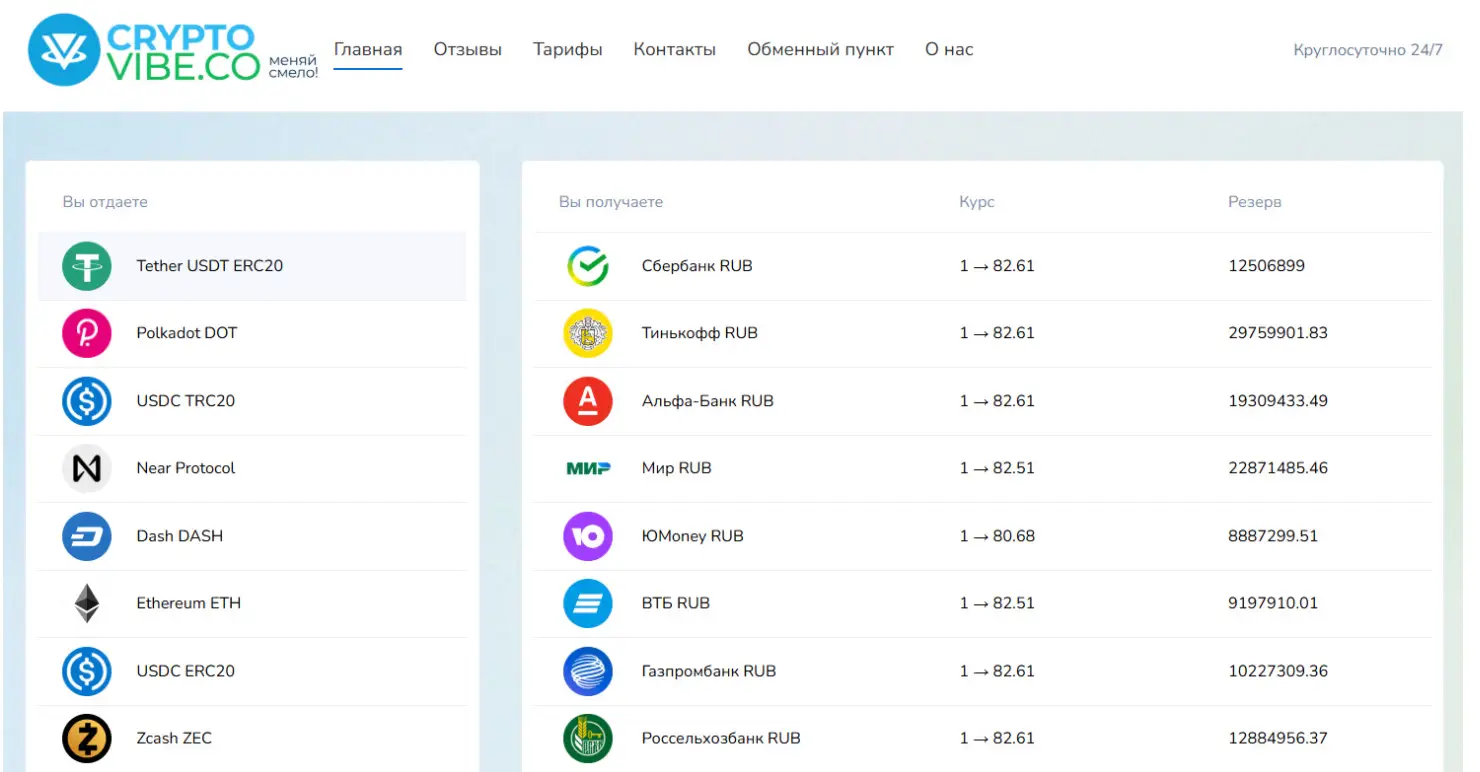Navigate to Контакты

click(675, 50)
